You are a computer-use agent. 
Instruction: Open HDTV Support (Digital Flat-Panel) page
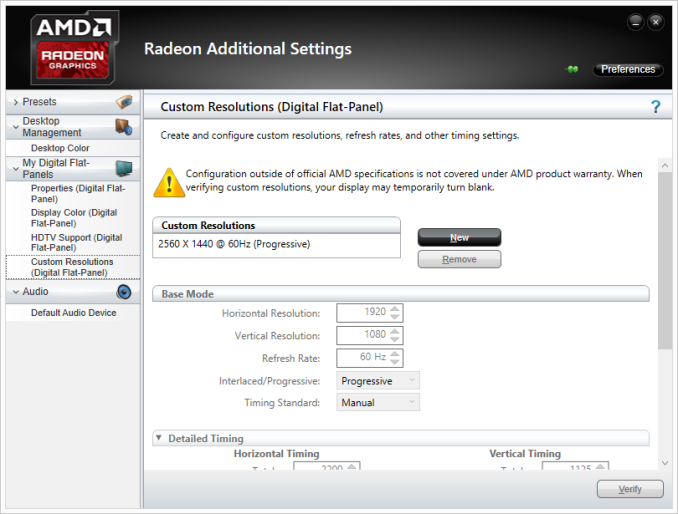pyautogui.click(x=77, y=243)
